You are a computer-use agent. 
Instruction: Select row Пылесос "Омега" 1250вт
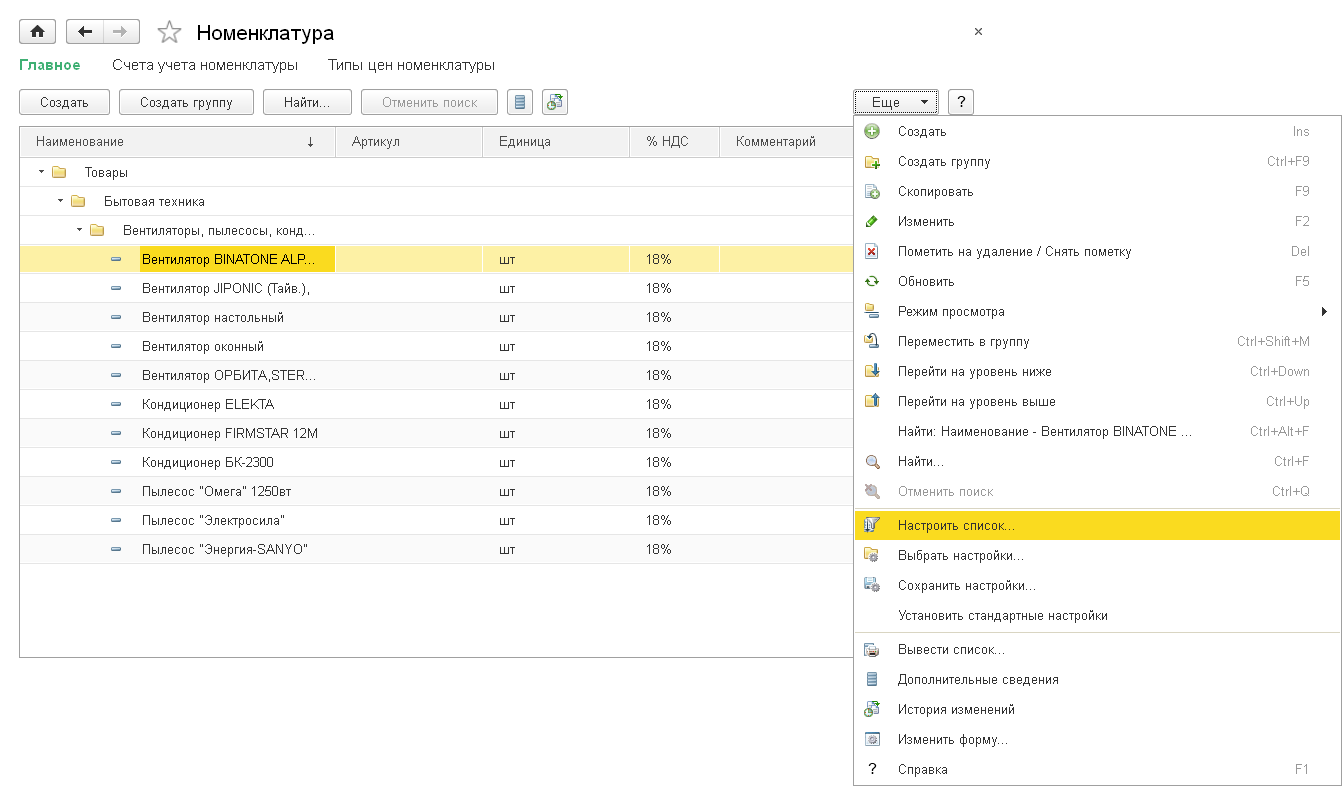(436, 491)
